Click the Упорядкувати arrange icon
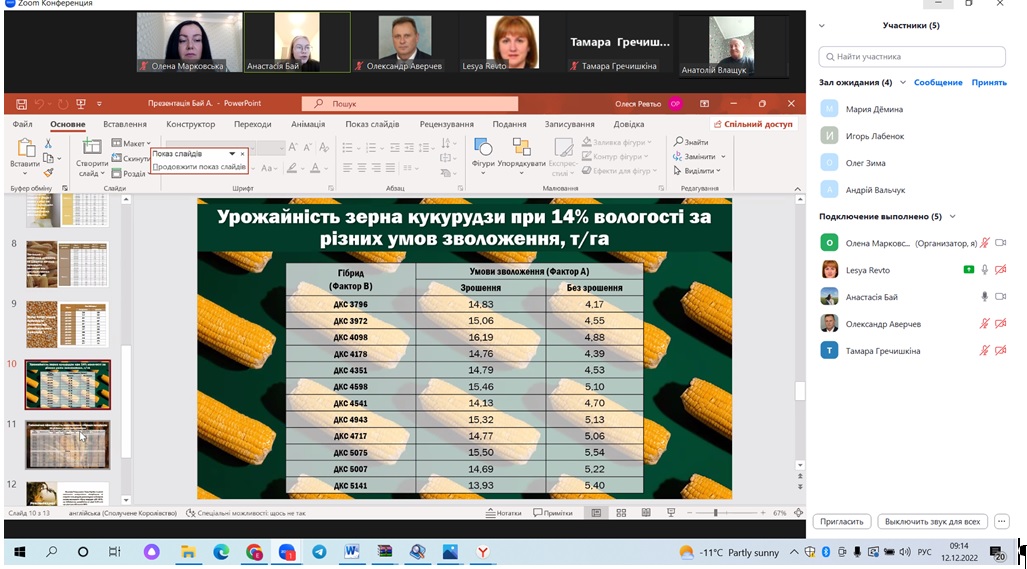Image resolution: width=1027 pixels, height=569 pixels. (521, 147)
